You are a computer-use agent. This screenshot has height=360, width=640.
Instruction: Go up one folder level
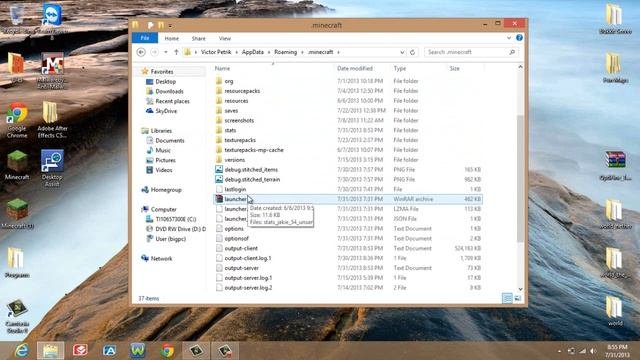176,52
